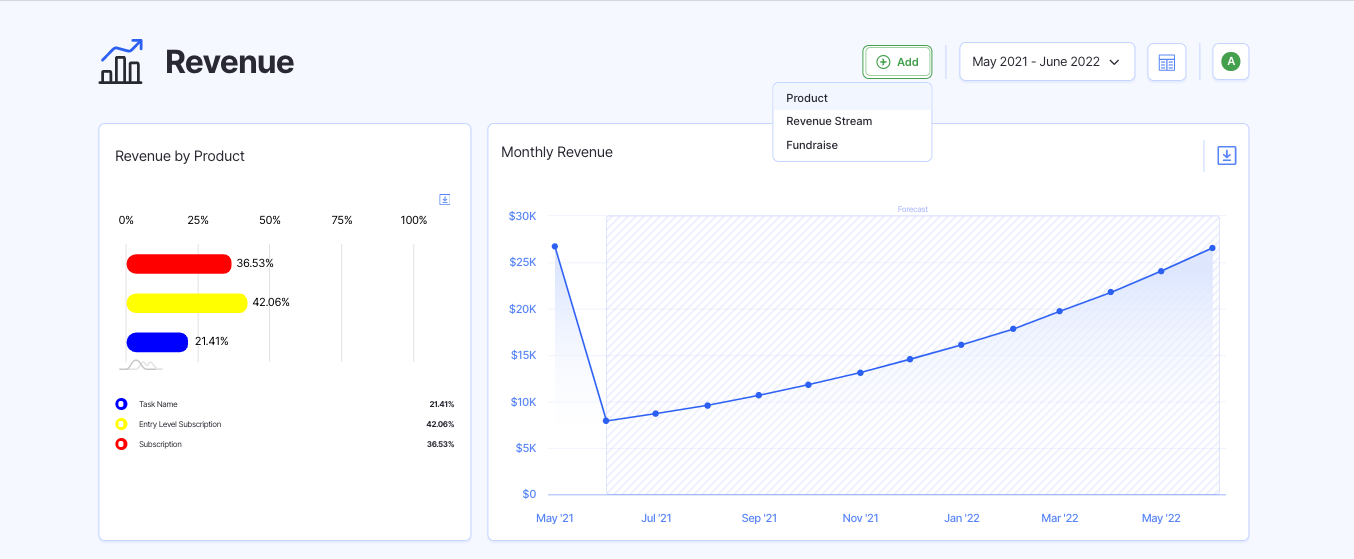Image resolution: width=1354 pixels, height=559 pixels.
Task: Toggle the blue Task Name legend marker
Action: 121,404
